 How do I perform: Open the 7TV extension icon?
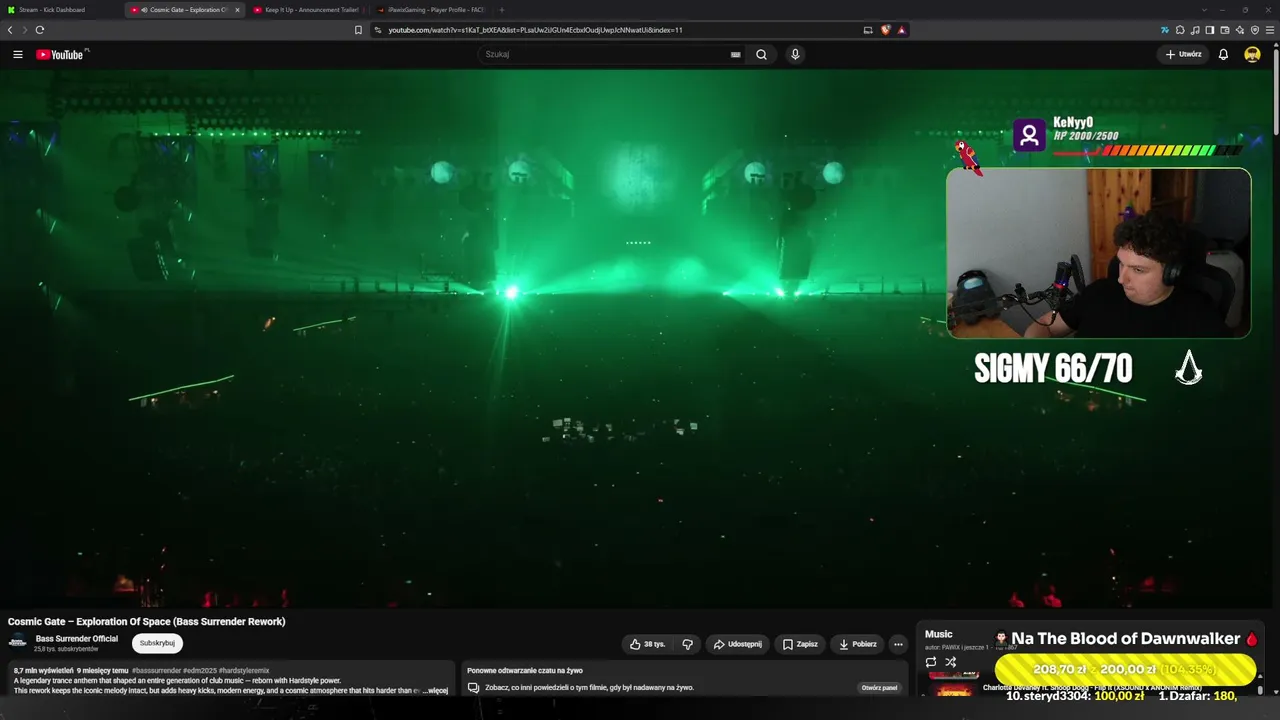(1165, 30)
